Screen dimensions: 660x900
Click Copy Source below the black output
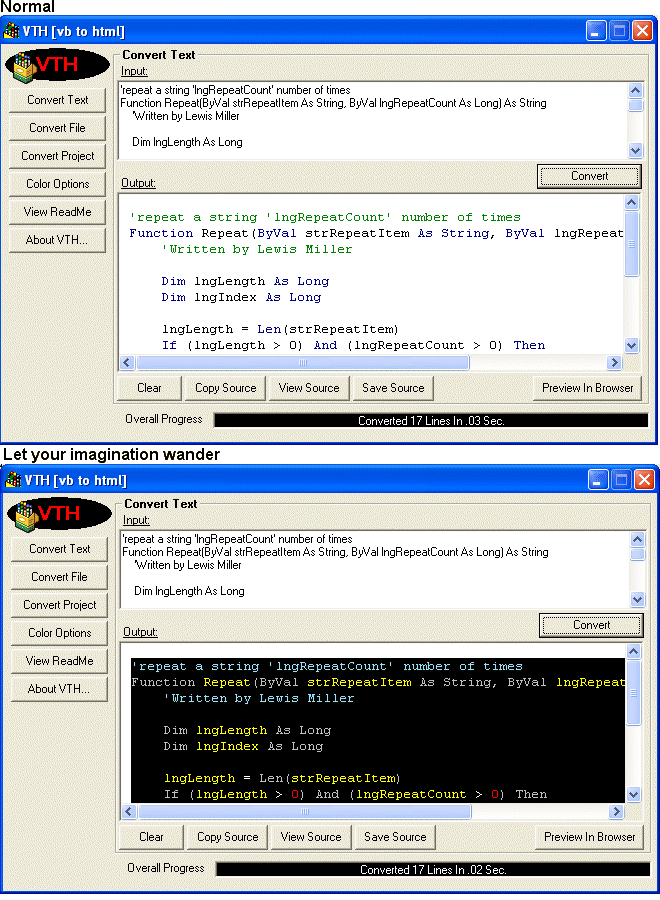coord(227,837)
